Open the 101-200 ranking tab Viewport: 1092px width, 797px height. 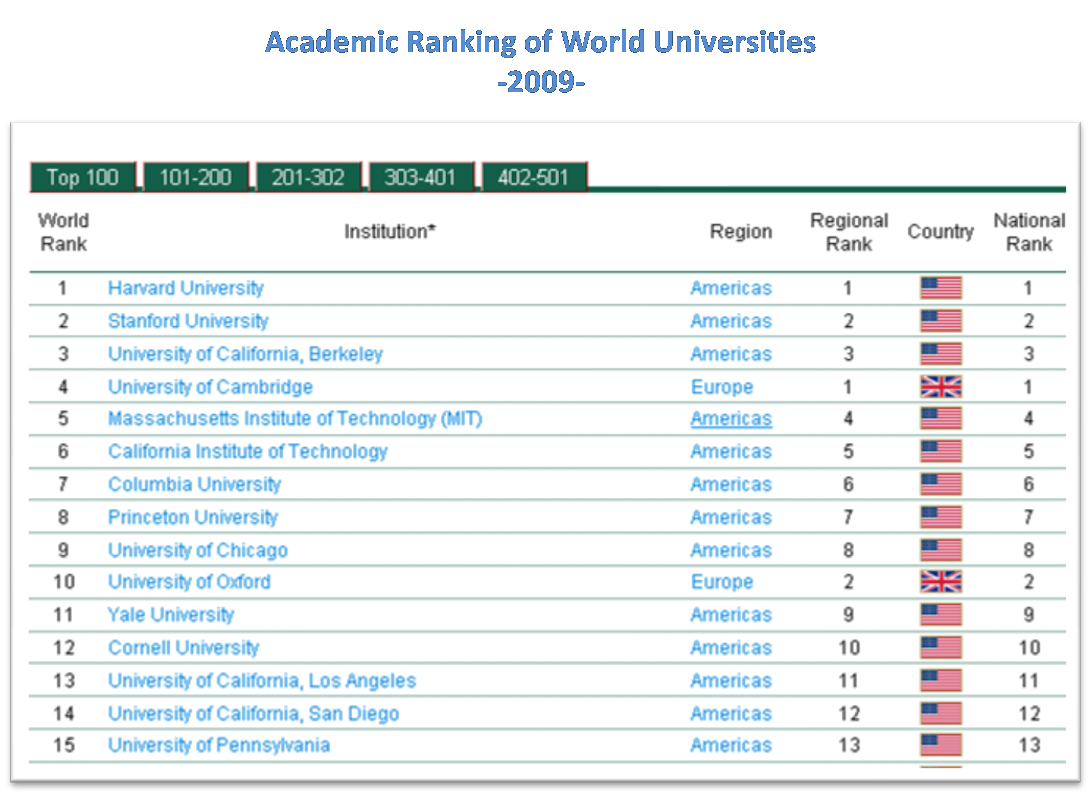pos(196,177)
